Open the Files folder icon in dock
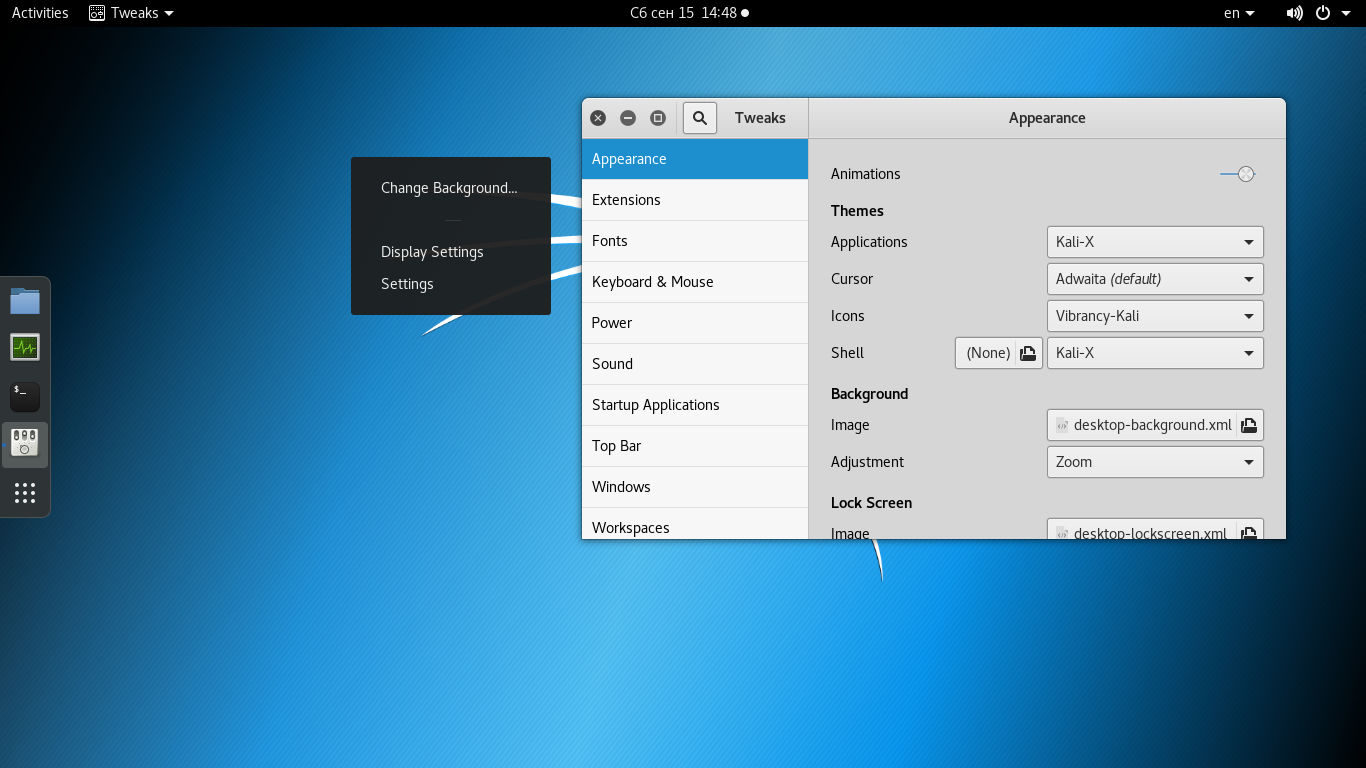 [x=25, y=301]
